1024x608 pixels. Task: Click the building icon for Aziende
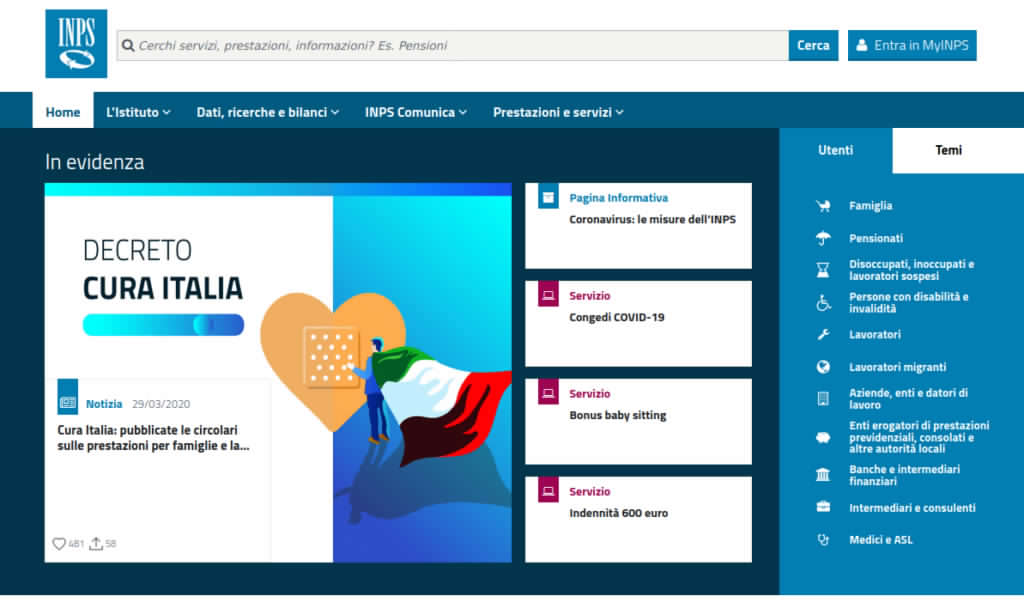(x=823, y=398)
